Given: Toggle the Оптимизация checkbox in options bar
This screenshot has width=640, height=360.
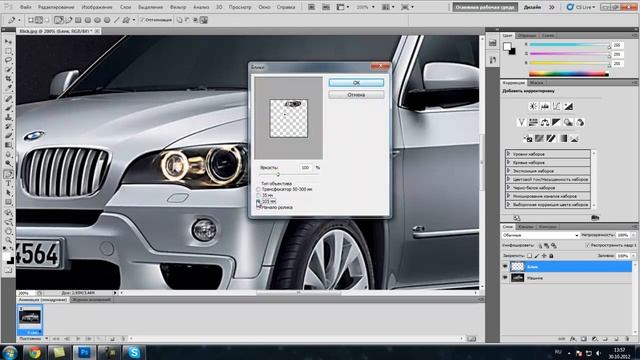Looking at the screenshot, I should 143,20.
